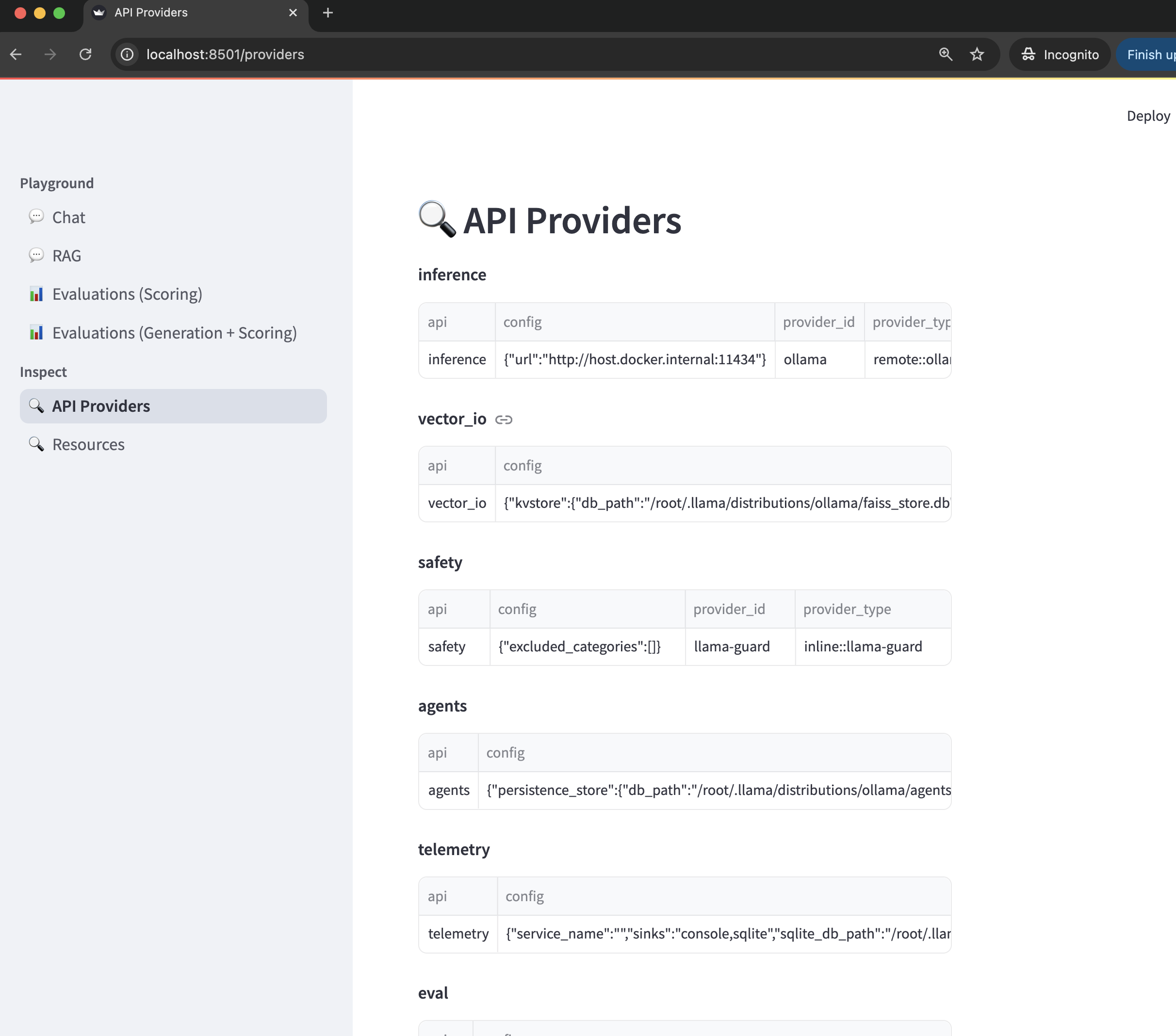Viewport: 1176px width, 1036px height.
Task: Click the config header in agents table
Action: pos(715,753)
